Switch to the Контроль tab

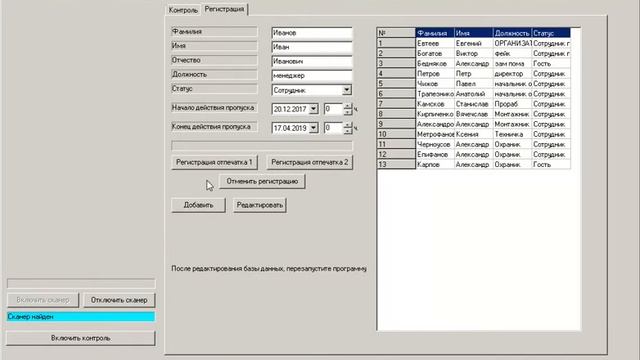click(183, 10)
